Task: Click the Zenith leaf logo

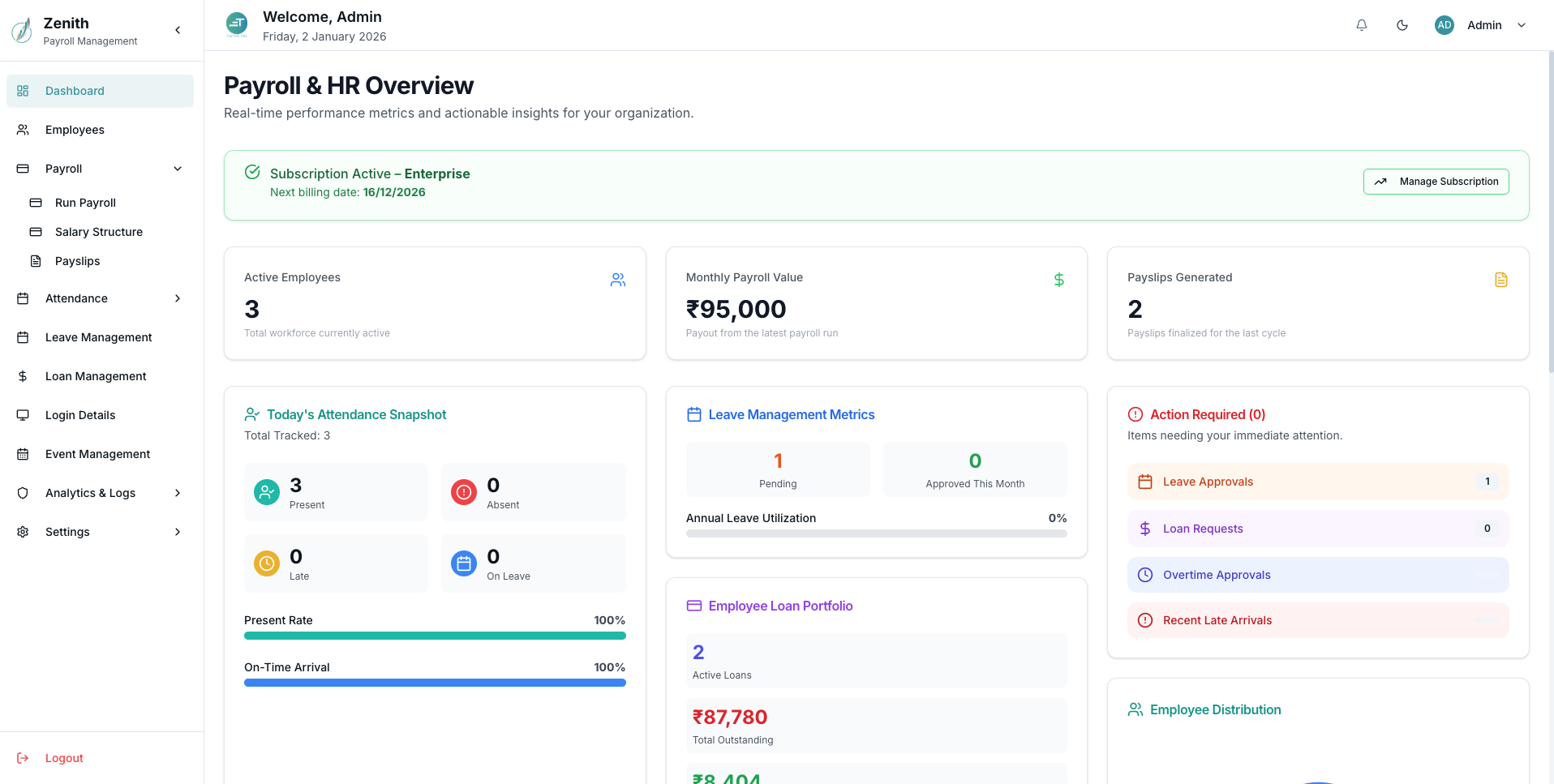Action: click(x=22, y=31)
